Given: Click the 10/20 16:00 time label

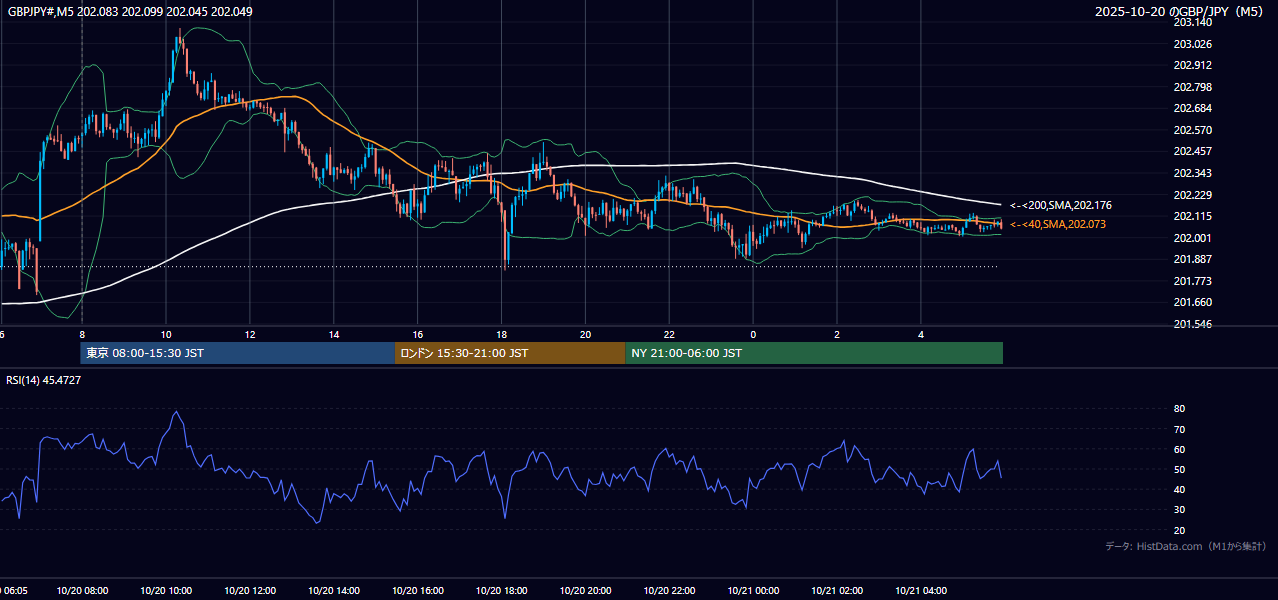Looking at the screenshot, I should (x=418, y=591).
